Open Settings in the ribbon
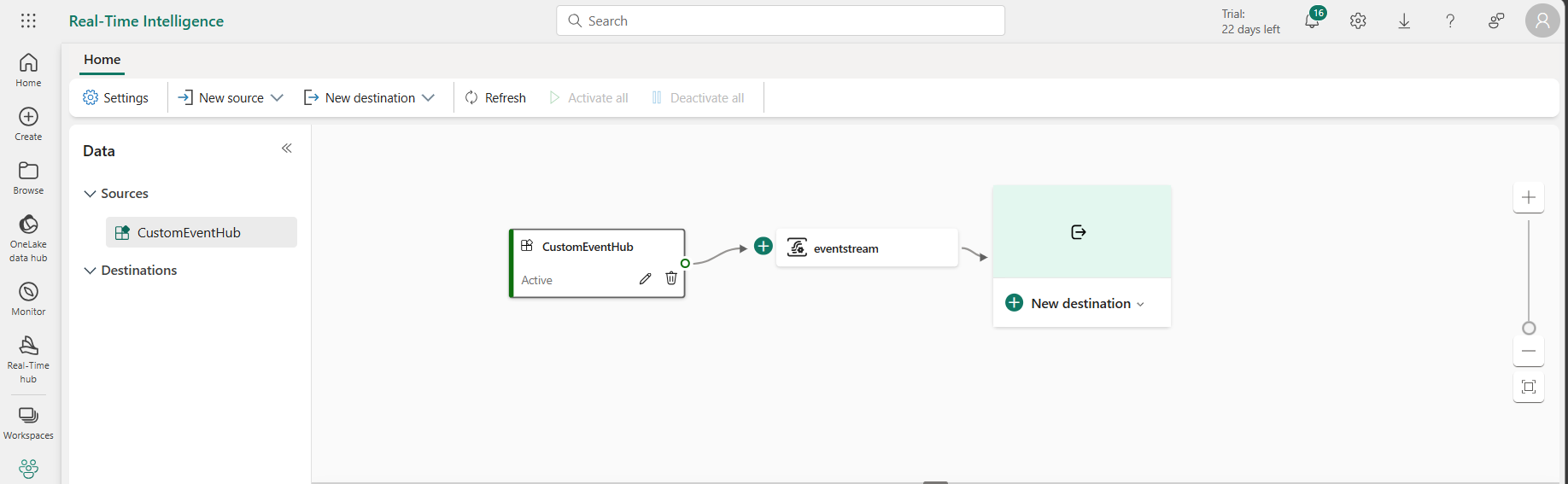 (x=116, y=97)
